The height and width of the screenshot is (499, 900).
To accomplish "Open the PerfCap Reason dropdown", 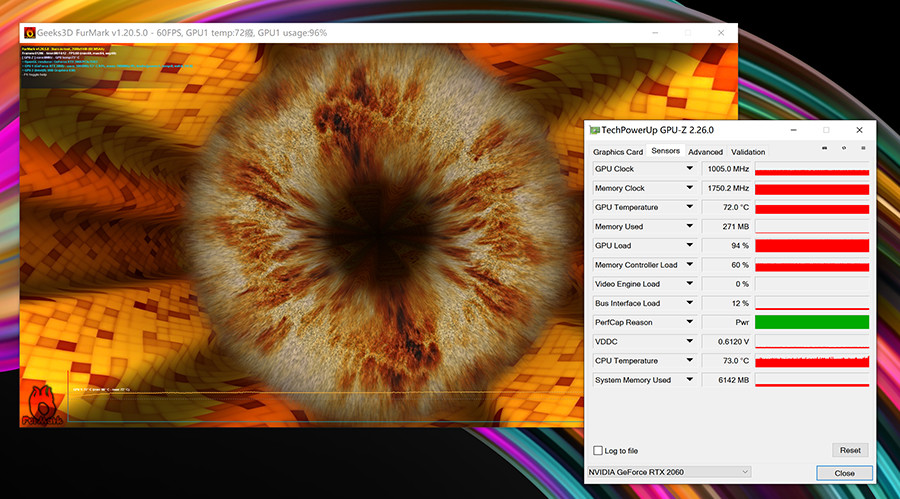I will pos(689,322).
